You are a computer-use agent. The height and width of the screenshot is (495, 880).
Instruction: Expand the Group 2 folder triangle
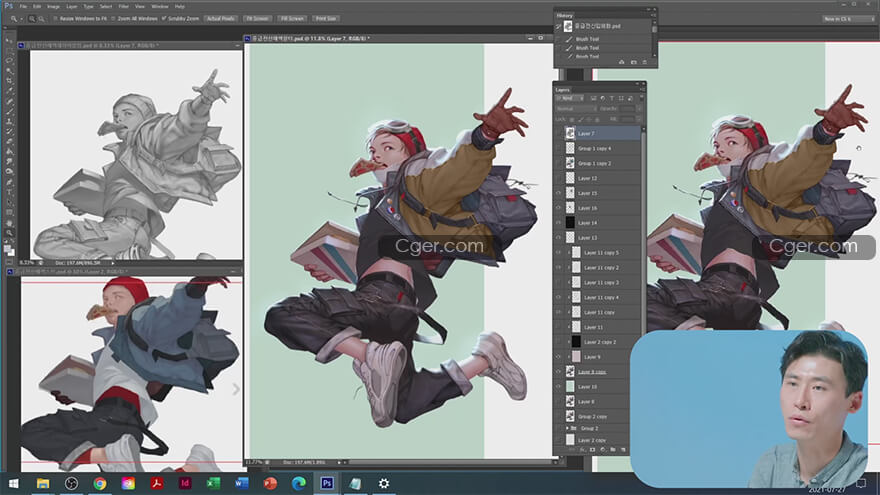pos(567,428)
